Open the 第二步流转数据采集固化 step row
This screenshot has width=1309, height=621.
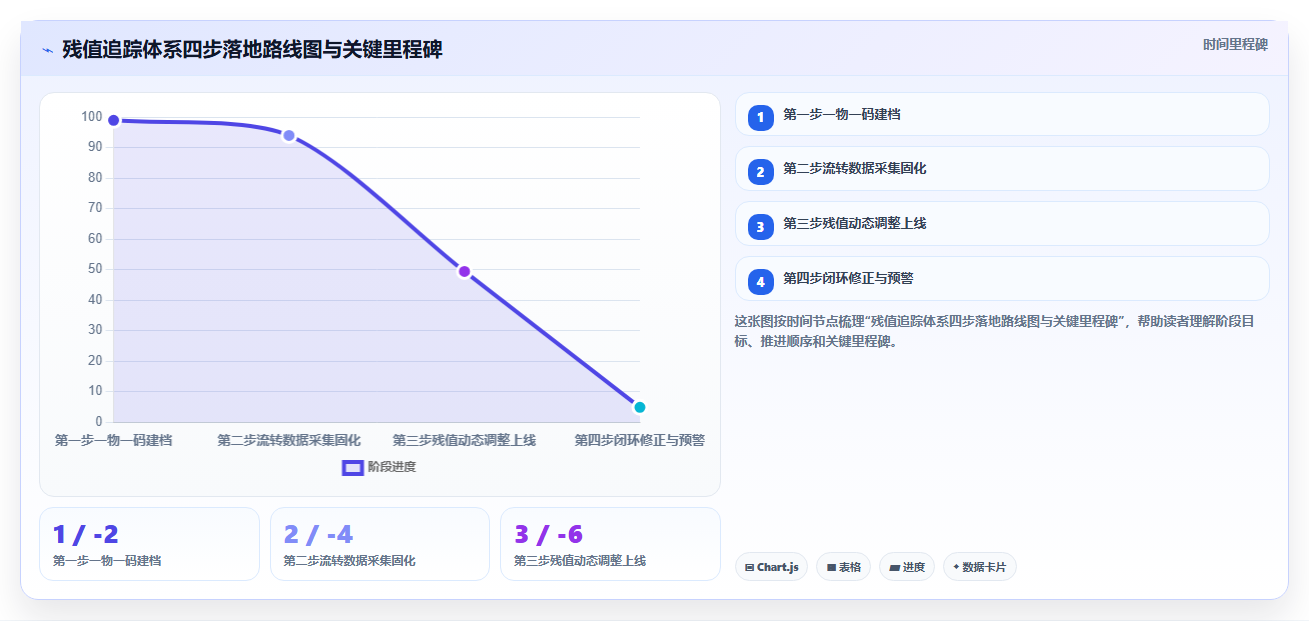tap(1002, 169)
